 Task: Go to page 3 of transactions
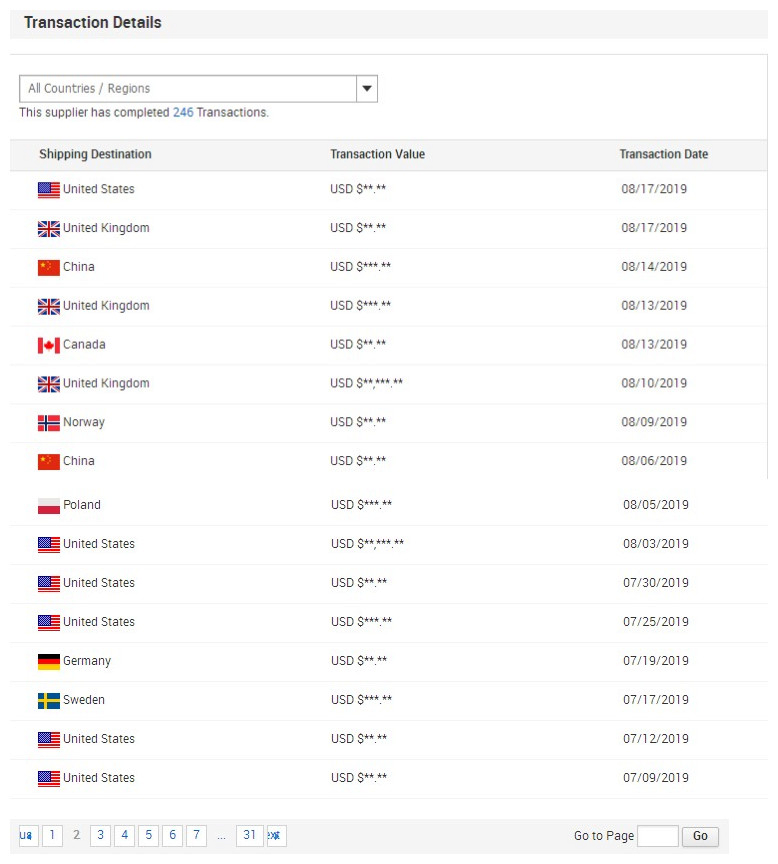tap(100, 835)
